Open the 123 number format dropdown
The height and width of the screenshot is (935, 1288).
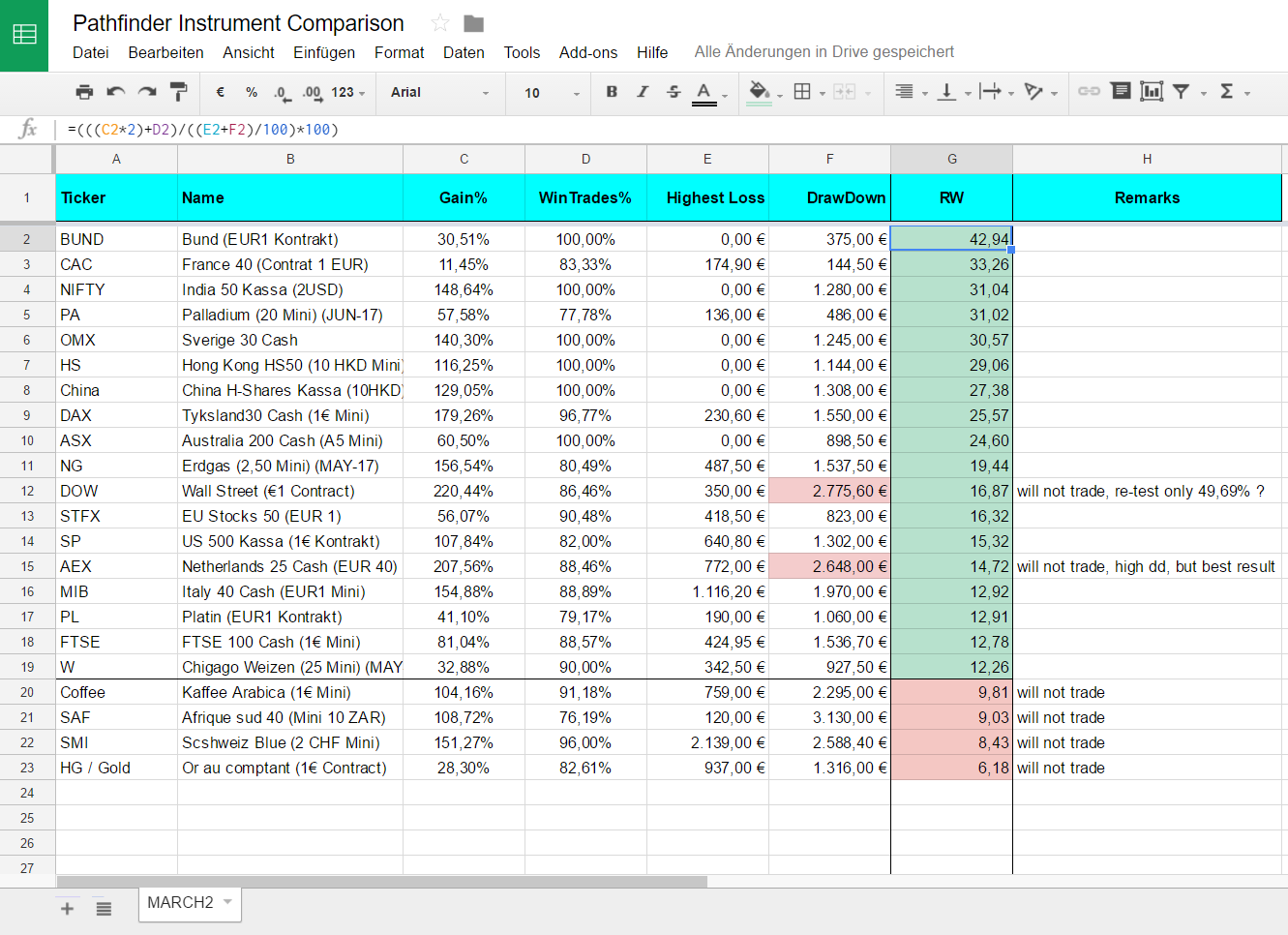(348, 93)
